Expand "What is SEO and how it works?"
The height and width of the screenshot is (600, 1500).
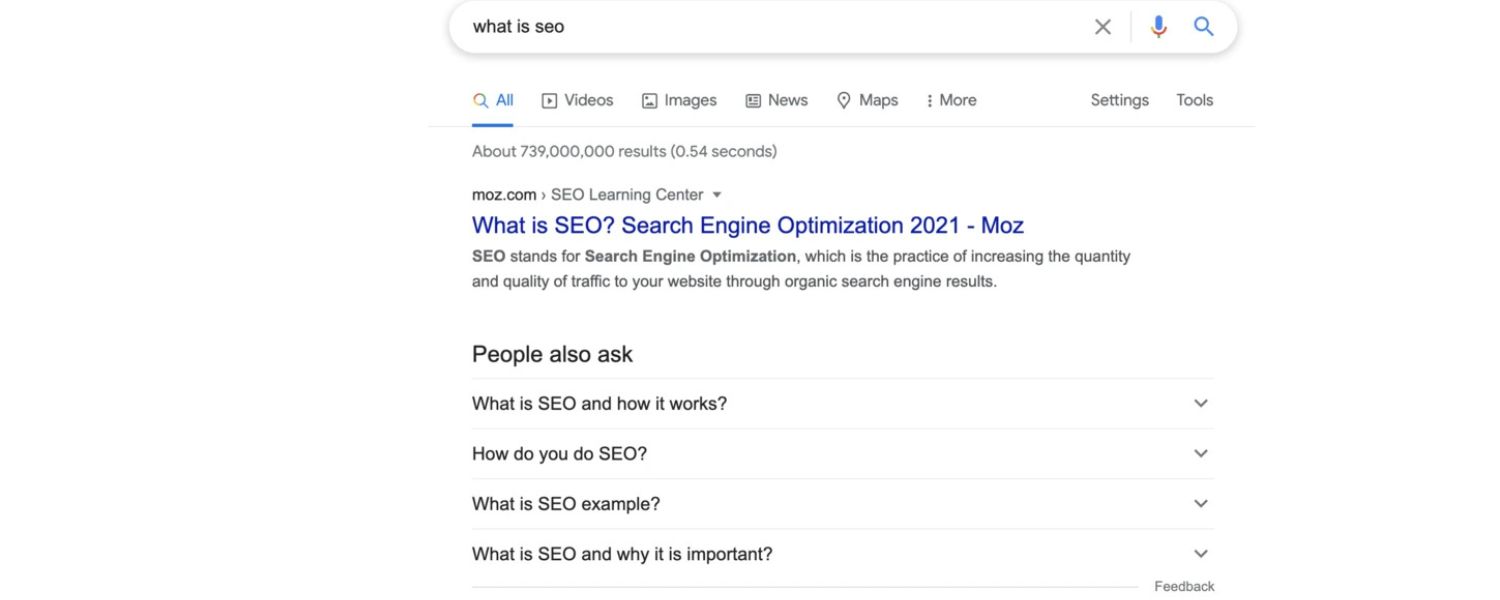1200,403
